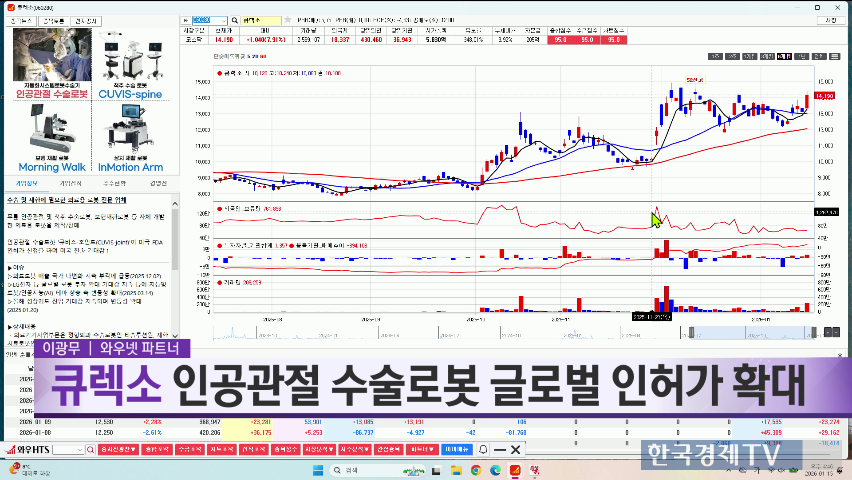Click the red price chart legend dot

[x=219, y=73]
